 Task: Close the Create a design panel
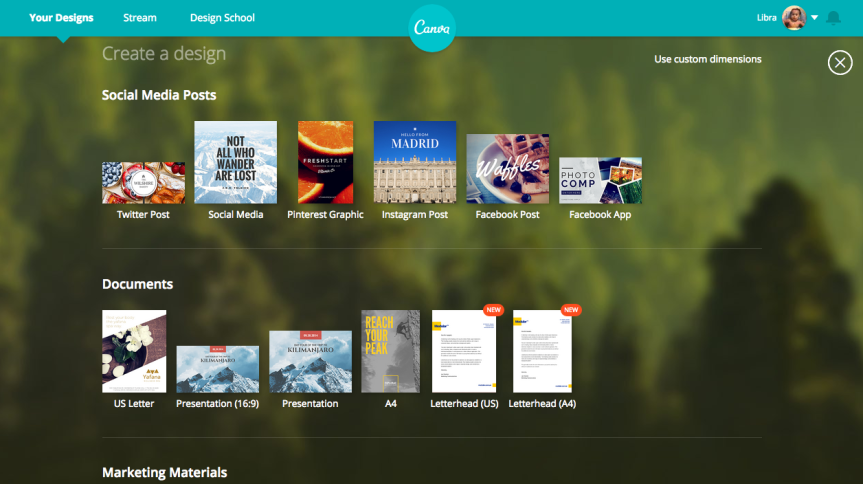(x=840, y=63)
